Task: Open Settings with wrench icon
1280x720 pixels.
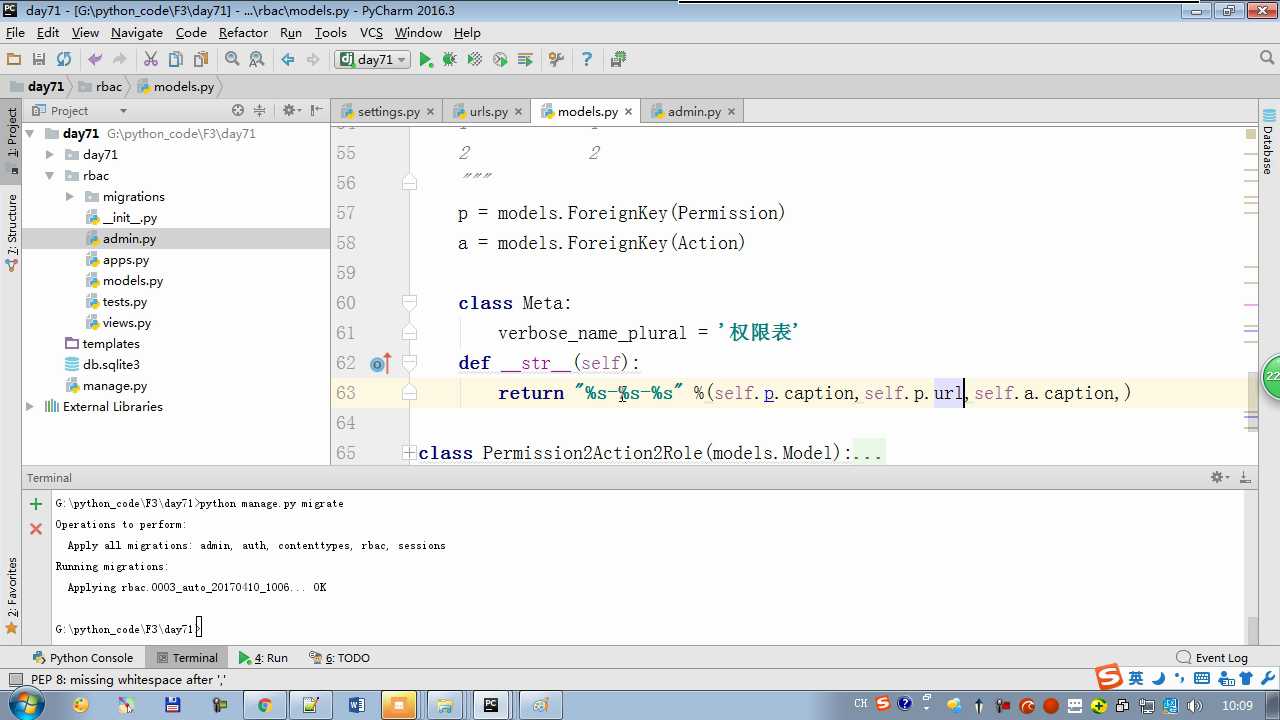Action: point(557,60)
